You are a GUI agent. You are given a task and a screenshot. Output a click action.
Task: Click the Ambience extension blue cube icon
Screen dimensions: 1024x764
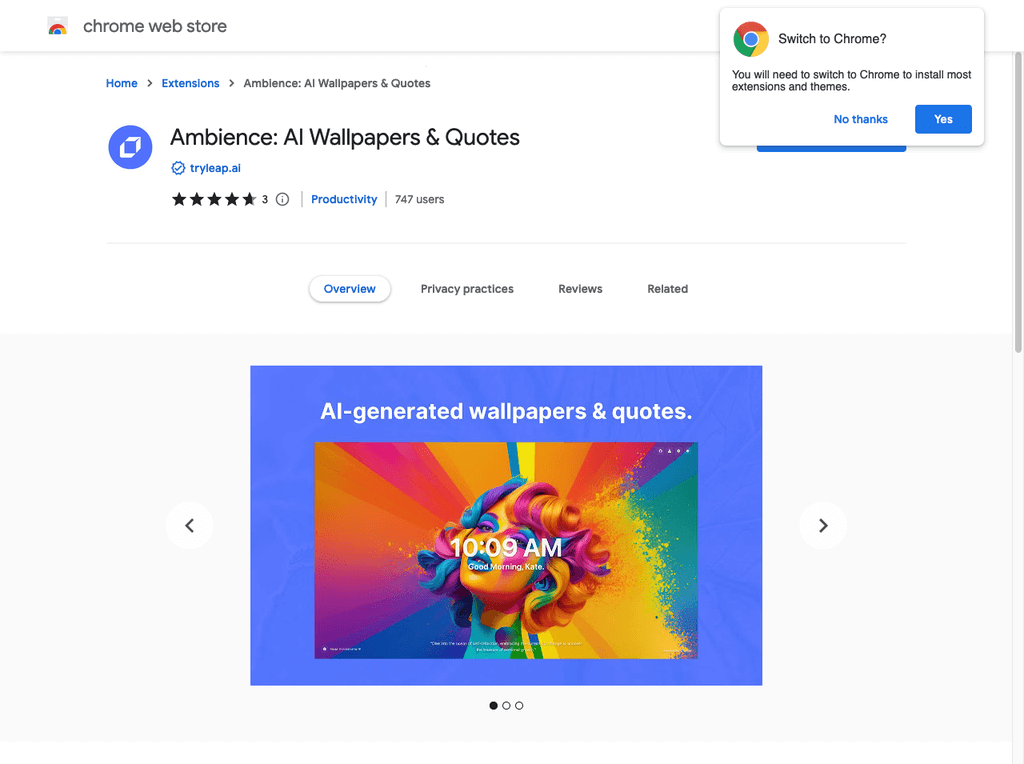coord(130,147)
